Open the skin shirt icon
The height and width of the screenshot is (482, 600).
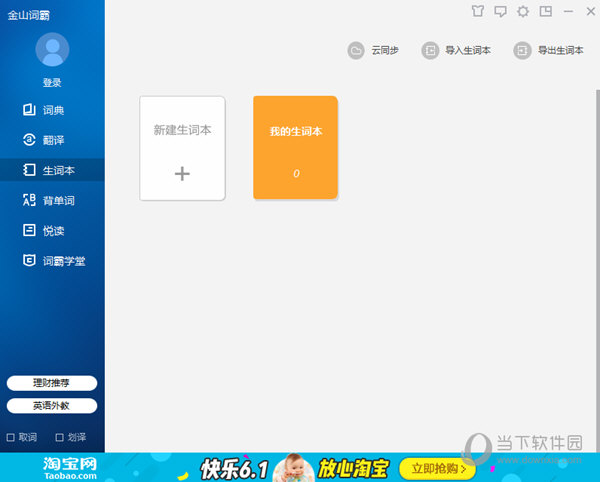(x=478, y=11)
